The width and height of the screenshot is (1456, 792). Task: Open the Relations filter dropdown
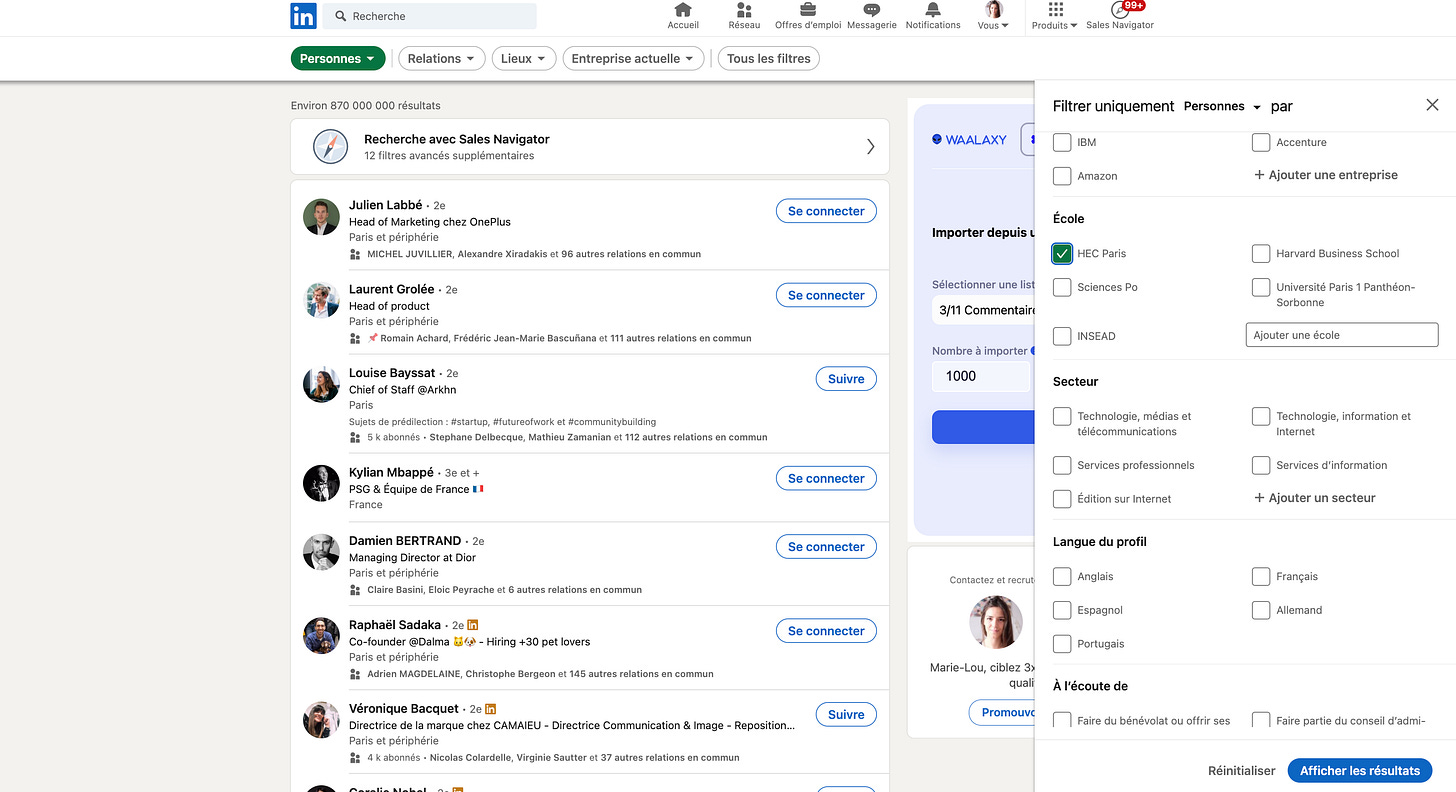(442, 59)
